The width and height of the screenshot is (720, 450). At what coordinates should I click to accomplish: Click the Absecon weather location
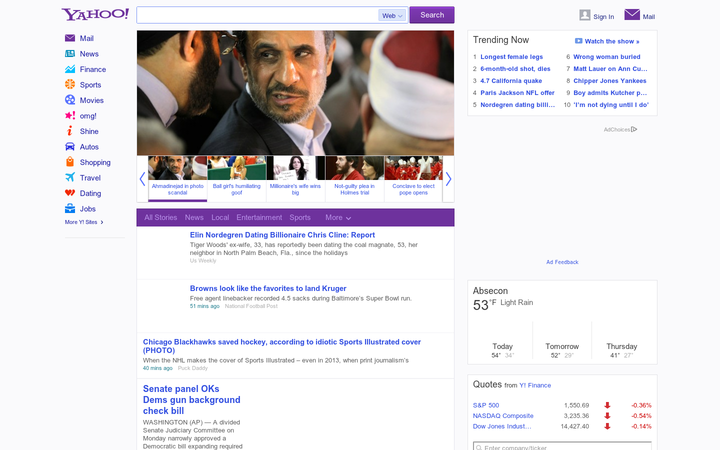[490, 291]
